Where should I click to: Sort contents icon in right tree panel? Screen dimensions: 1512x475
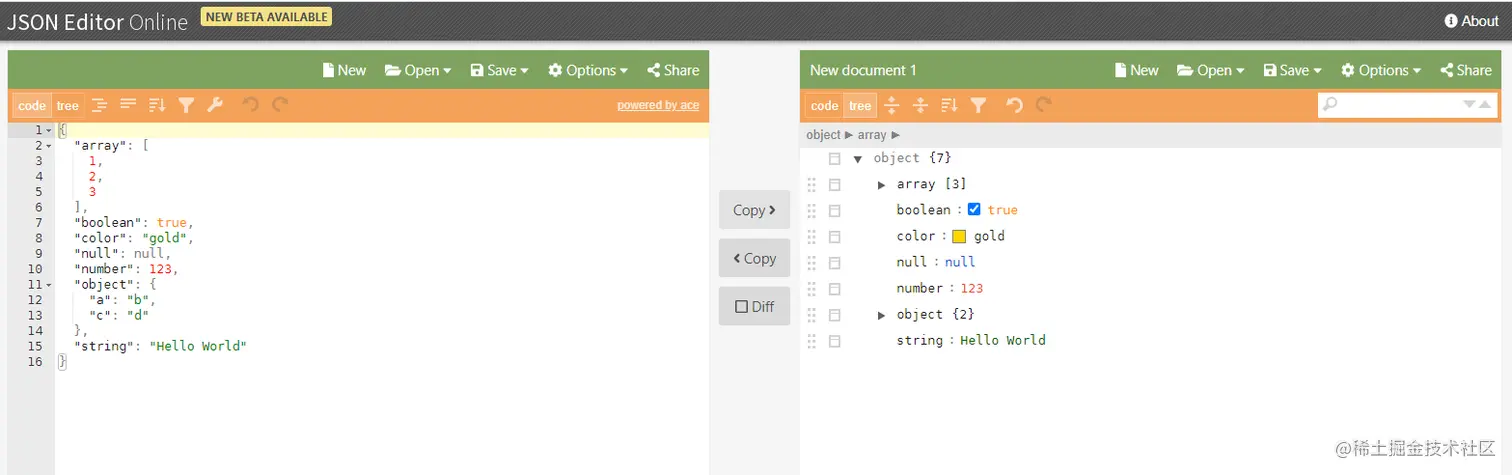[950, 105]
